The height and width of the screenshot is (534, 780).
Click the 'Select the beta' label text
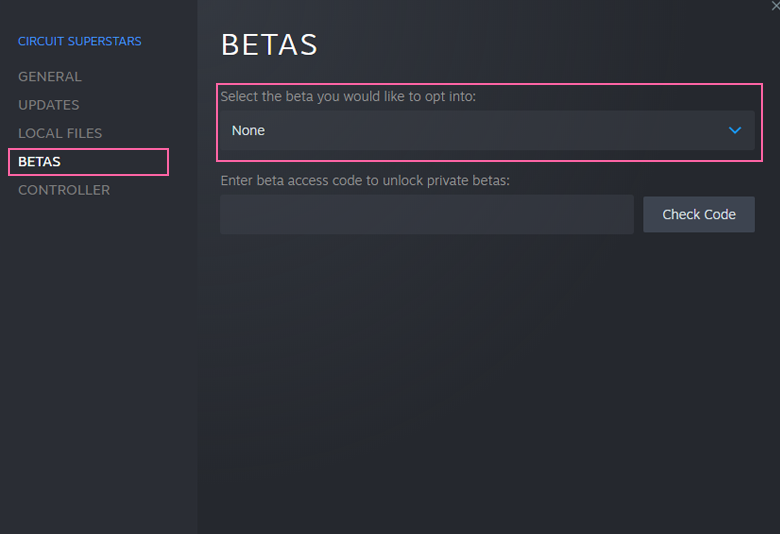click(x=348, y=97)
